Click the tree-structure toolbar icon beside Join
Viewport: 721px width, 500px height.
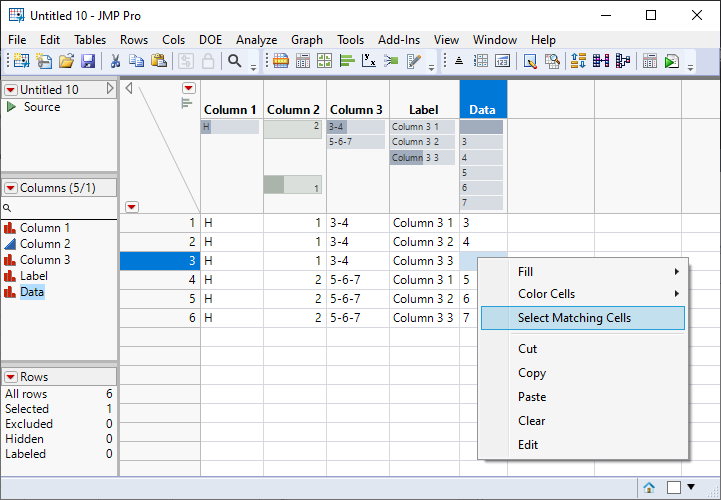point(623,61)
